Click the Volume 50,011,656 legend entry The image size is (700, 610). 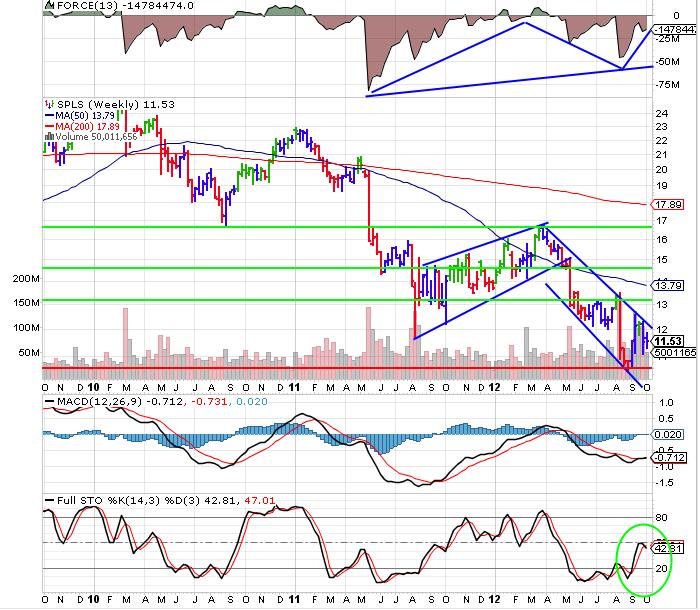[x=96, y=137]
